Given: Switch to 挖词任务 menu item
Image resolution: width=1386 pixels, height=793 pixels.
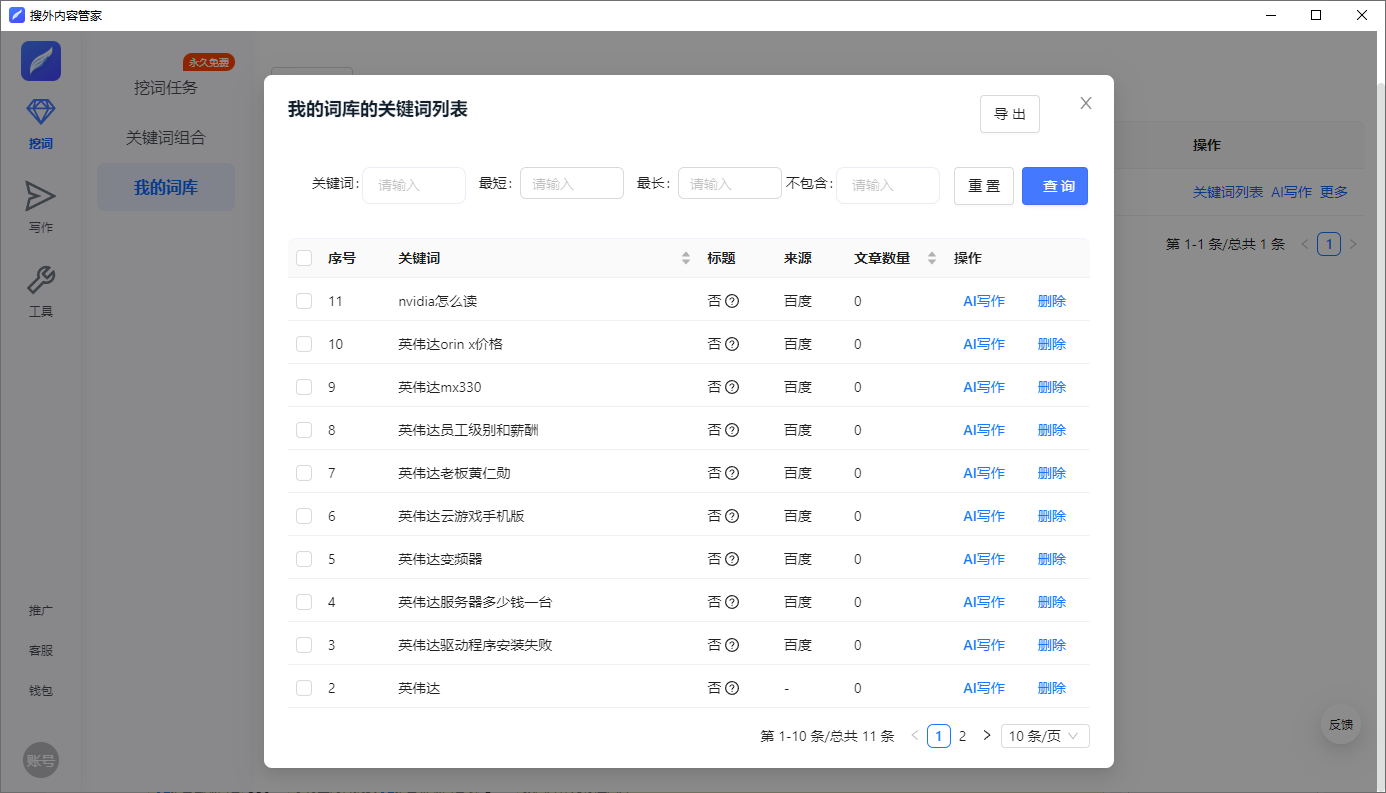Looking at the screenshot, I should 166,88.
